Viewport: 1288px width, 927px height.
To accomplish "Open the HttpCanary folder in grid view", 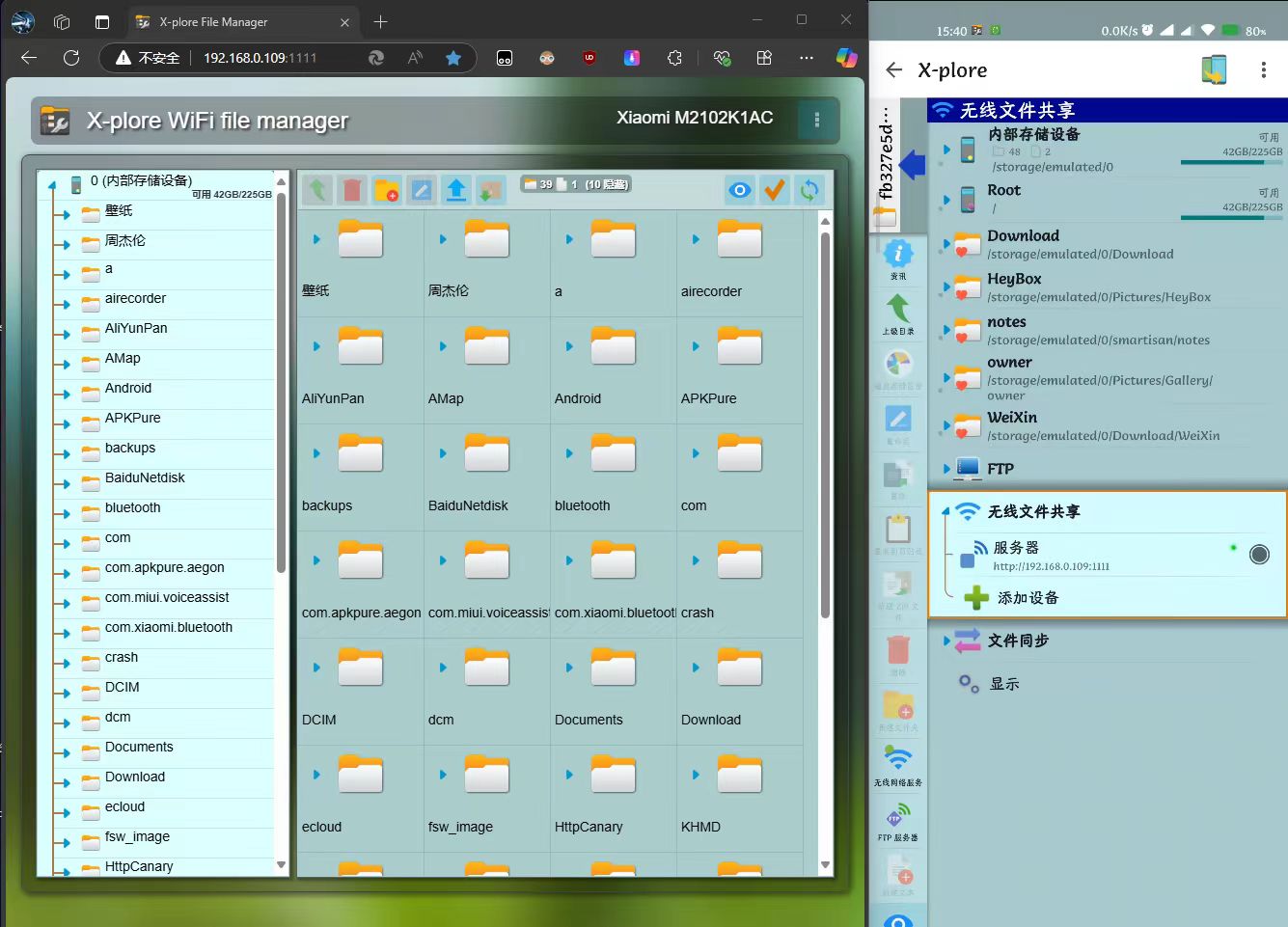I will click(x=613, y=775).
